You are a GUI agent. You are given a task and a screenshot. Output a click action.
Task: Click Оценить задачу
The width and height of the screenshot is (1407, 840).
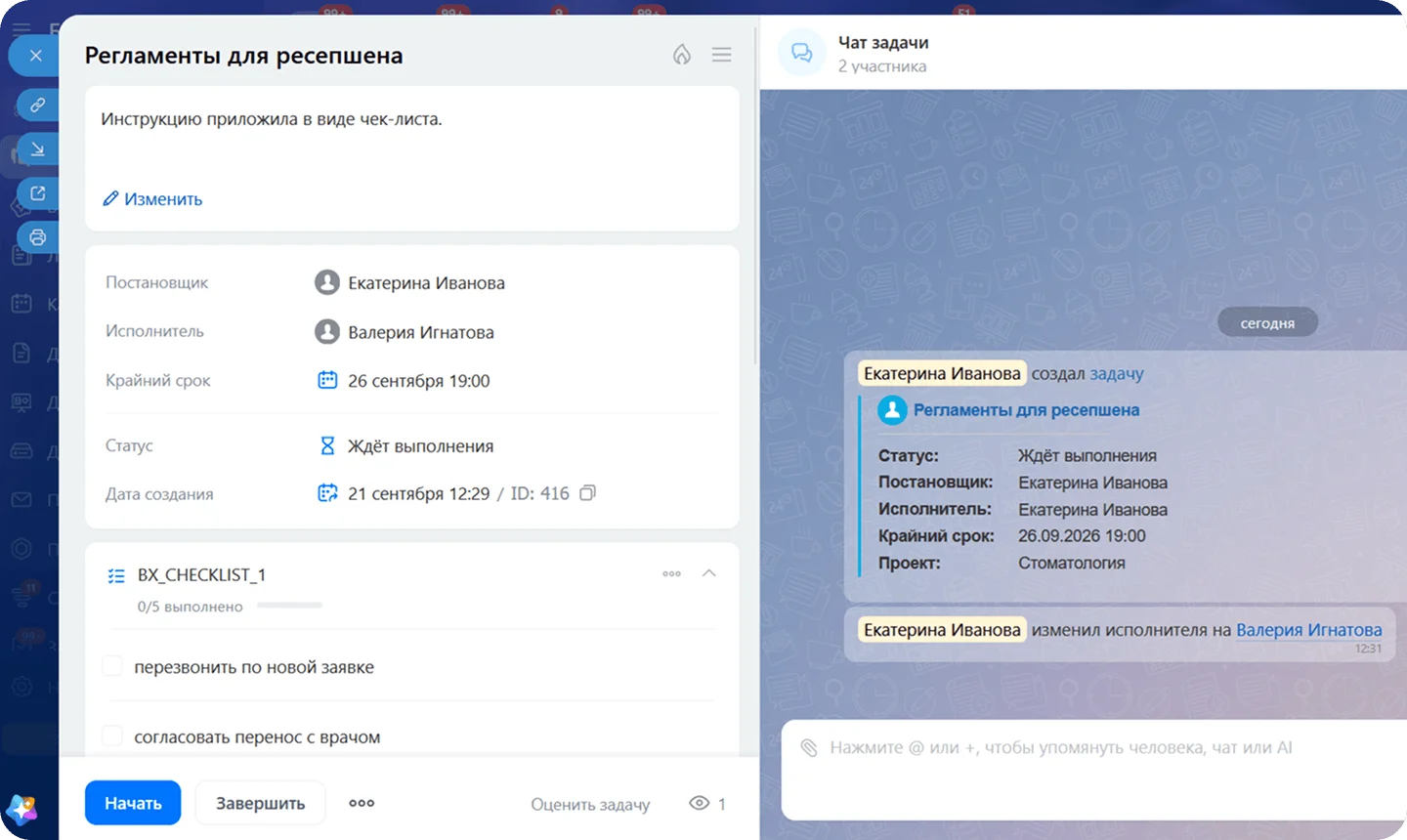coord(590,804)
